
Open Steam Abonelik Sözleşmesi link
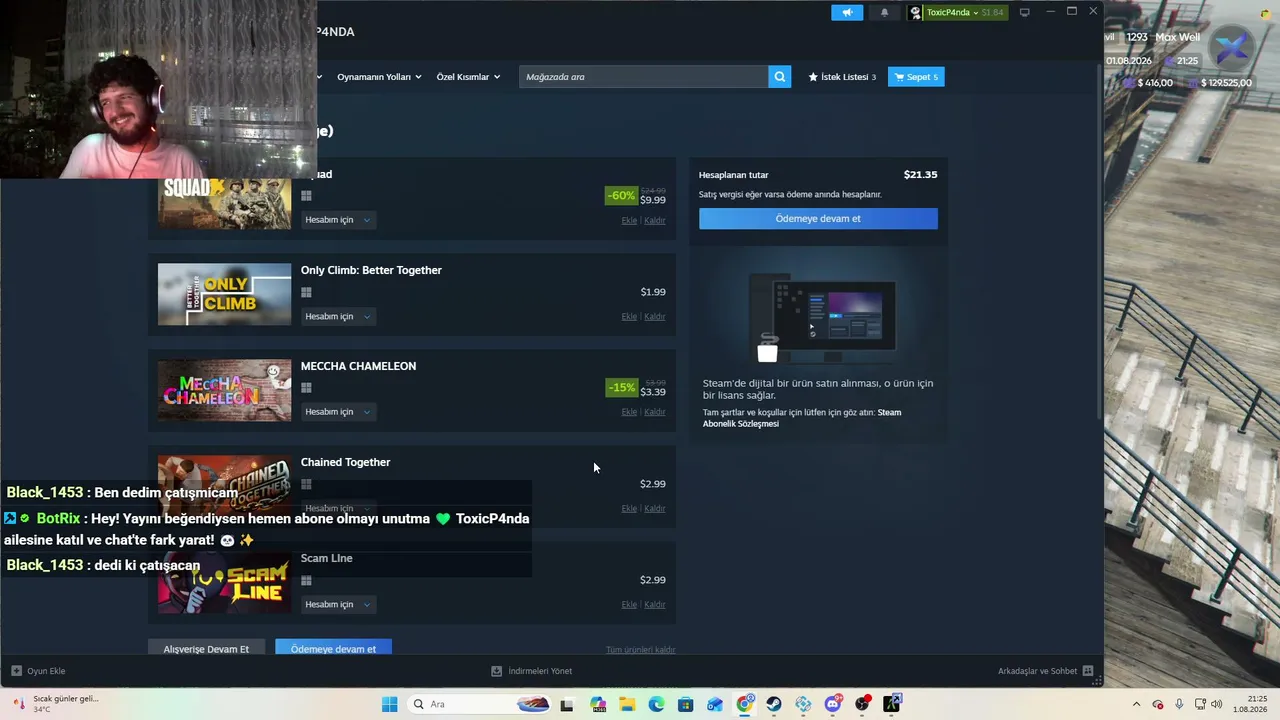tap(802, 418)
